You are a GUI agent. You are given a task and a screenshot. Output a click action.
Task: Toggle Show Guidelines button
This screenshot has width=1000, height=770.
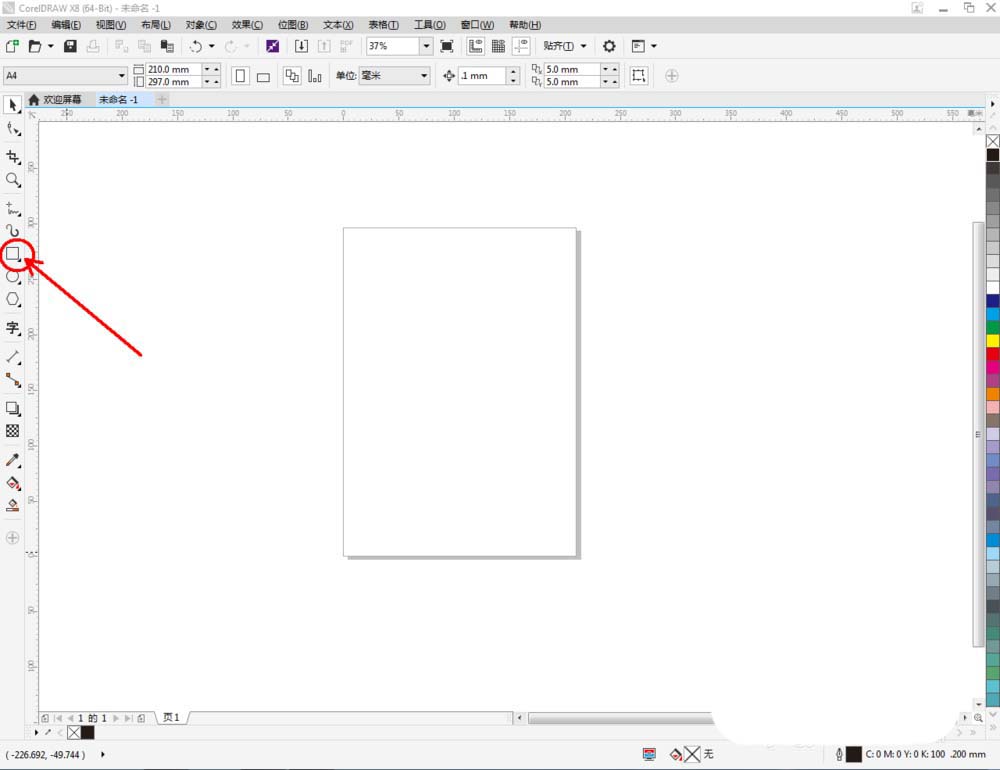(522, 46)
